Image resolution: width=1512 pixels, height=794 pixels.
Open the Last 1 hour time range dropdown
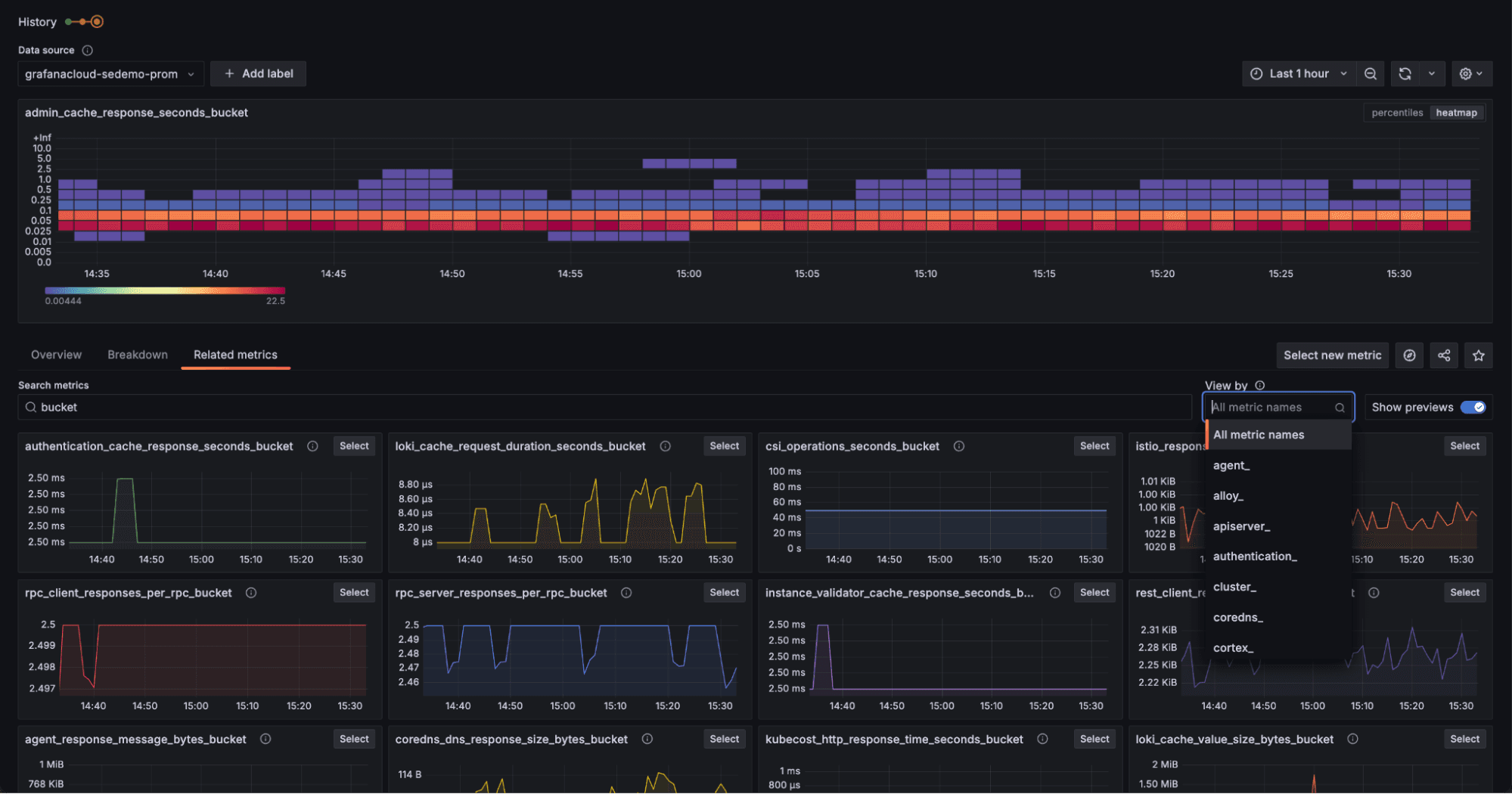tap(1298, 73)
